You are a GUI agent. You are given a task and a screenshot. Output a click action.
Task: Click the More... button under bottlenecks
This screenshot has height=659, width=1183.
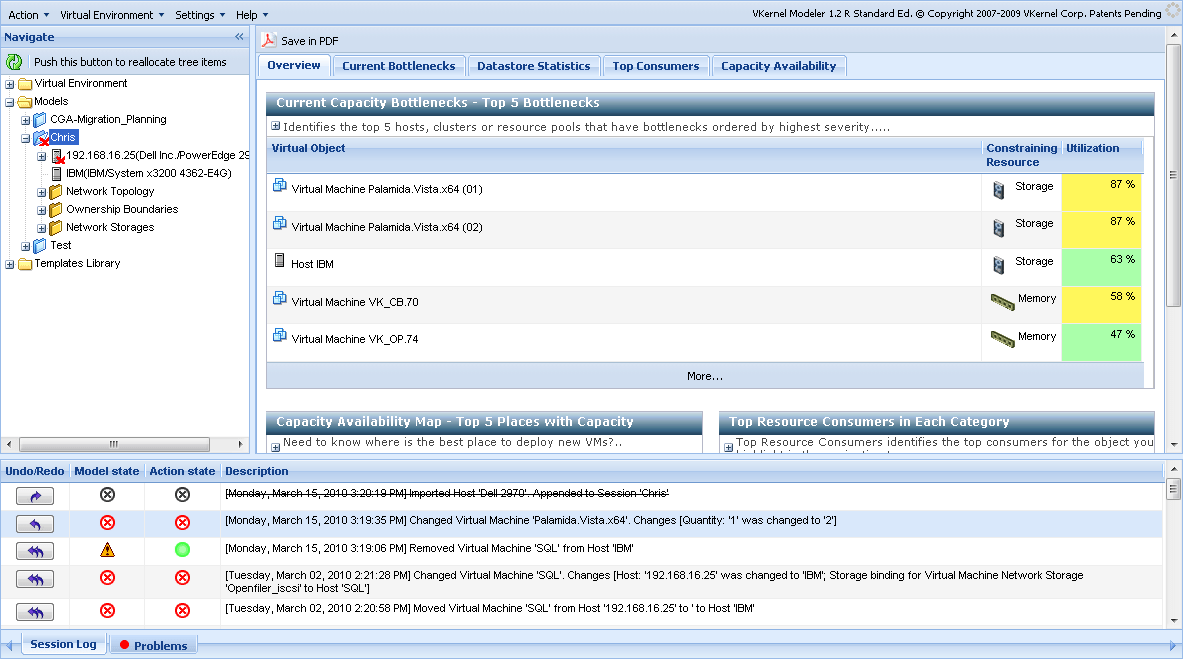705,376
